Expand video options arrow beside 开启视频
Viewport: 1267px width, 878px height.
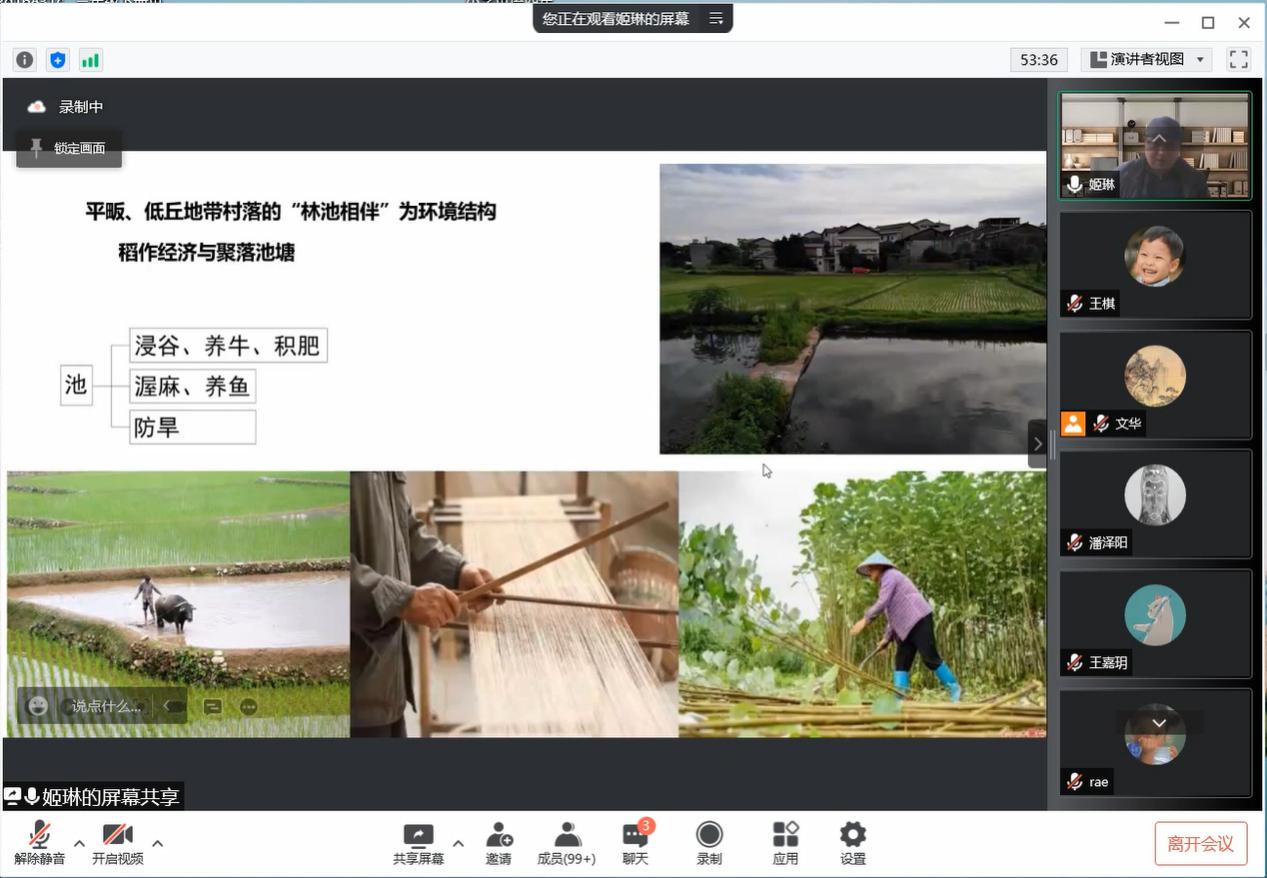point(157,843)
